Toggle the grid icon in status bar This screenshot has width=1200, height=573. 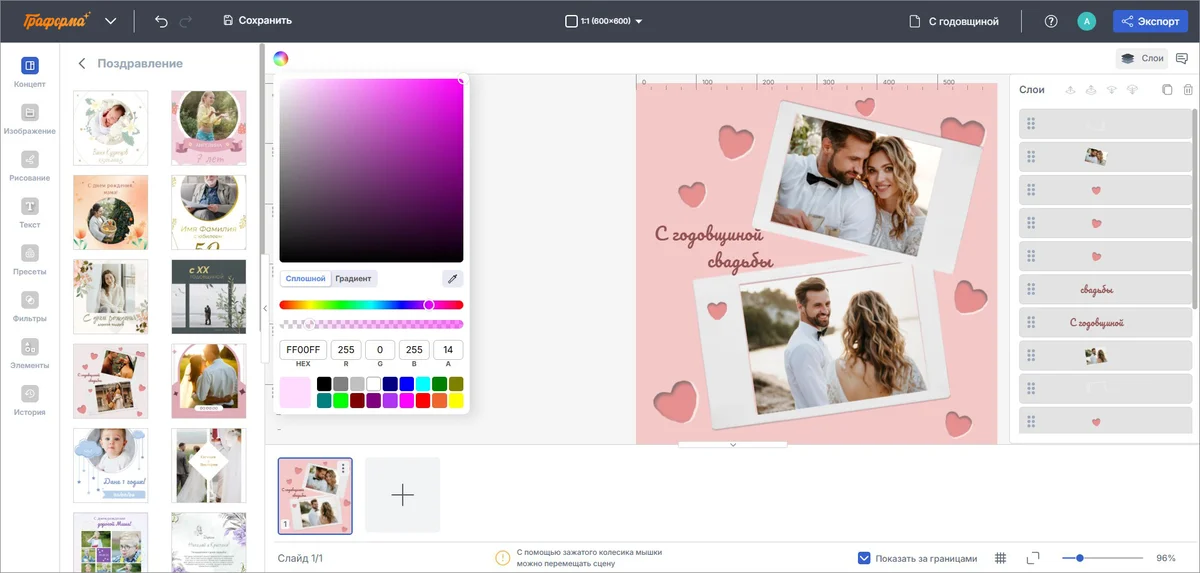point(1001,558)
